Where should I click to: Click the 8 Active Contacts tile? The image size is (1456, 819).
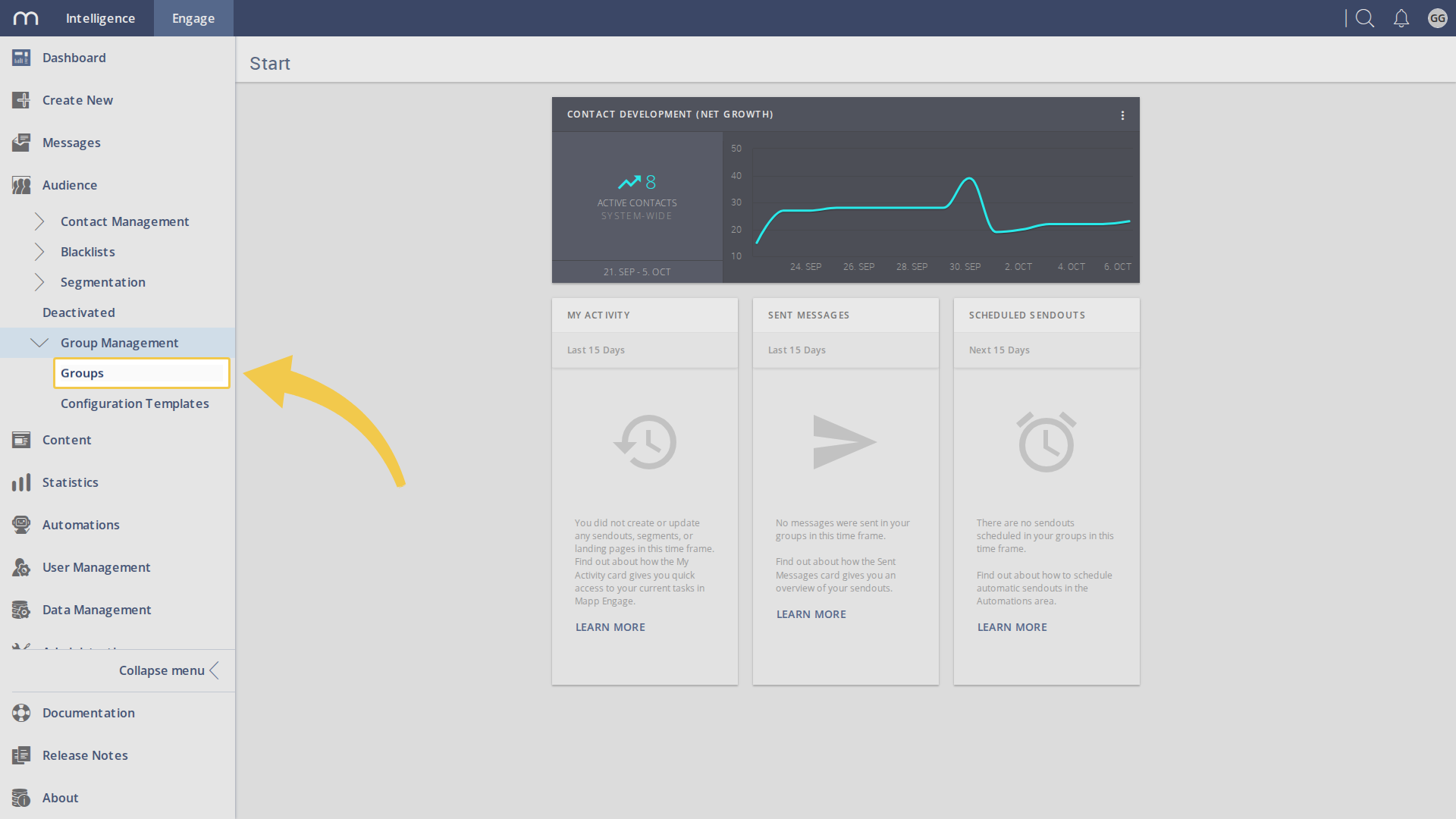click(637, 196)
